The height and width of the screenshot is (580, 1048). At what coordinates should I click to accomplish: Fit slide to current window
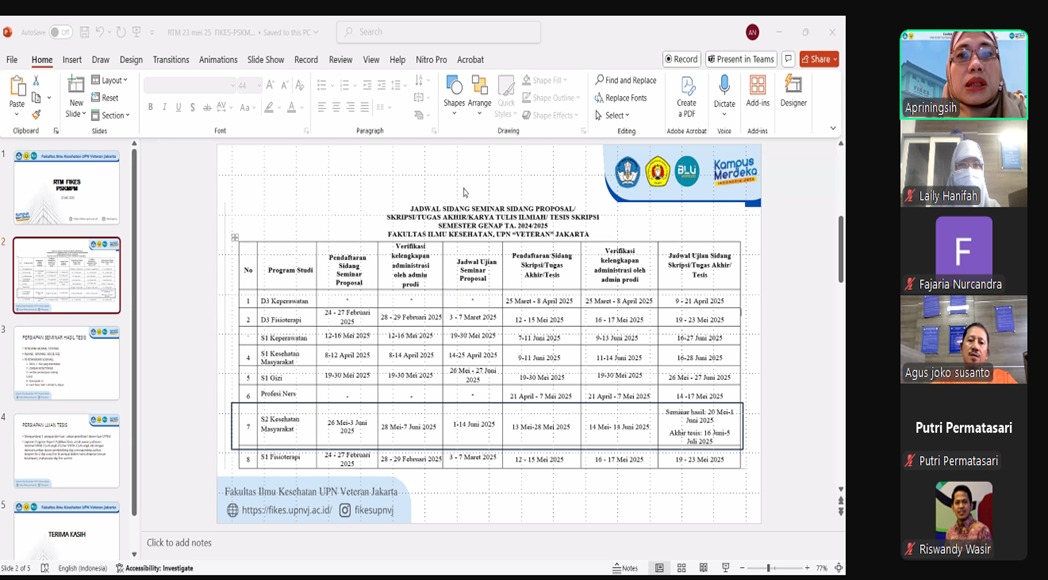point(838,568)
